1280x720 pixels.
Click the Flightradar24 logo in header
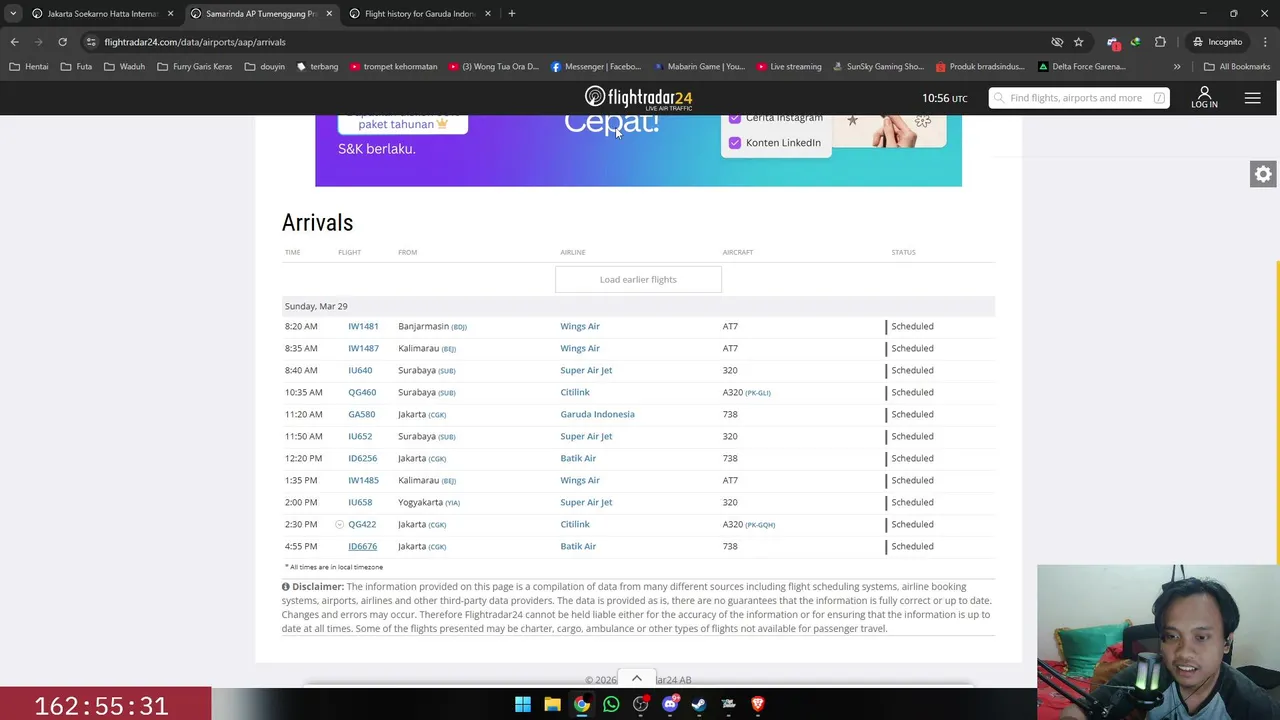[638, 98]
